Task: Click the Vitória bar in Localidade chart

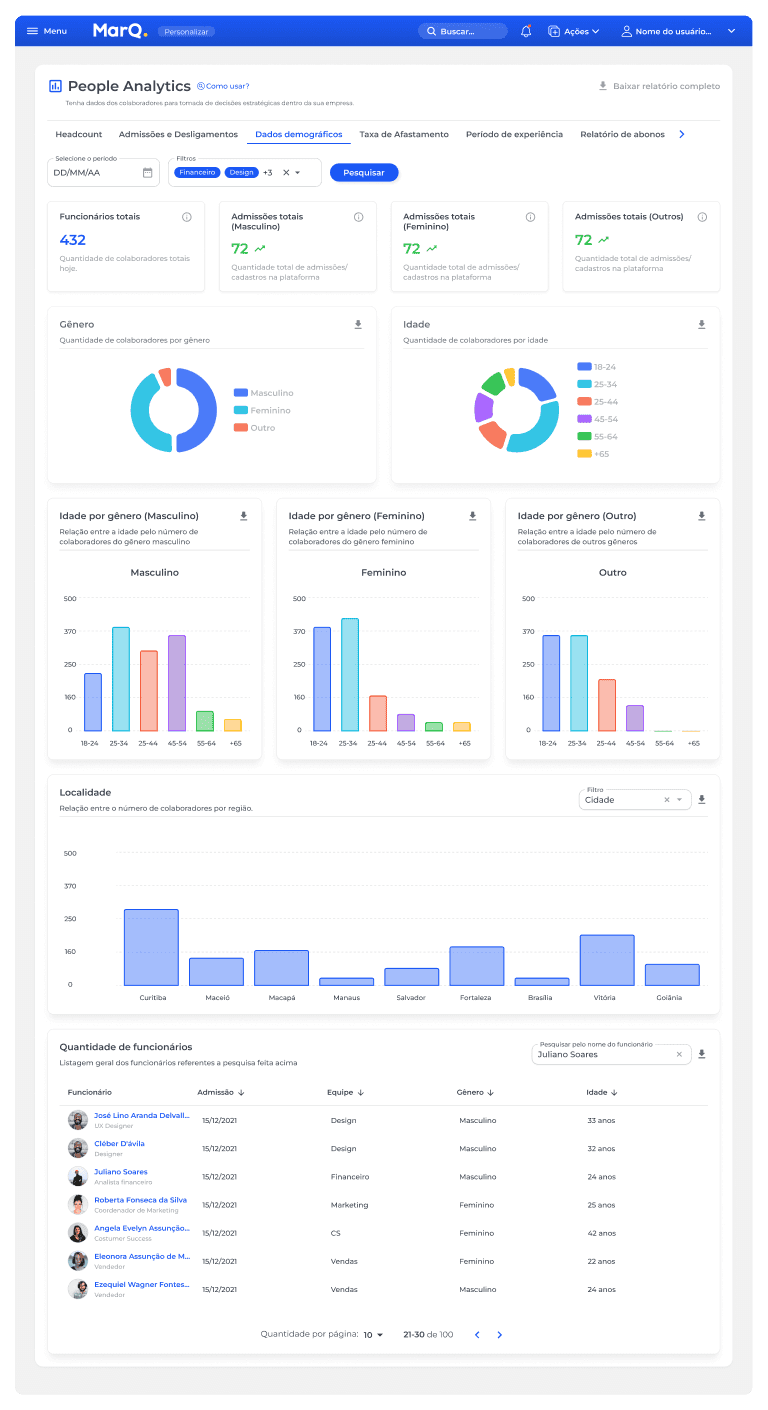Action: pos(607,960)
